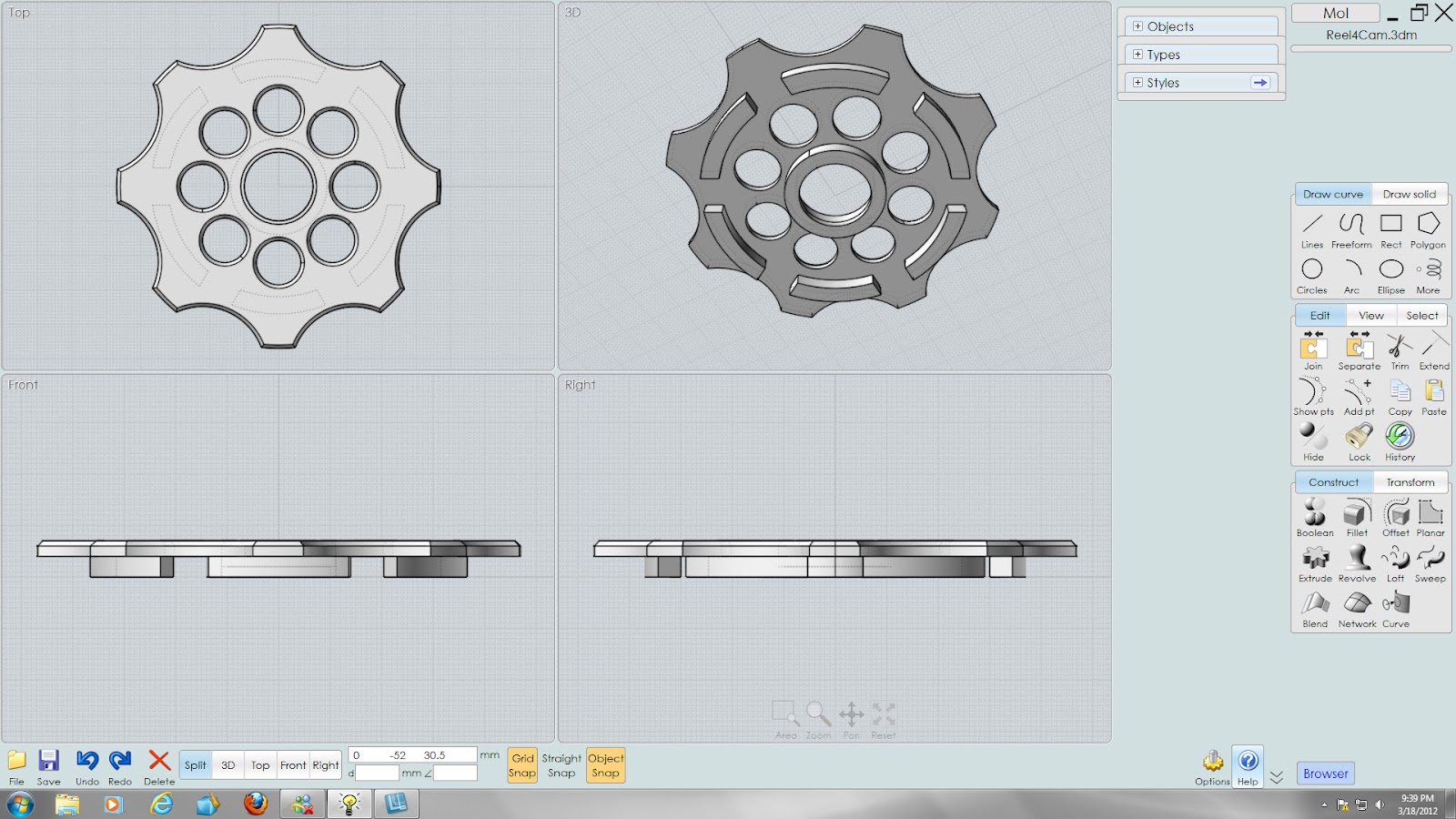1456x819 pixels.
Task: Click the Separate tool
Action: 1360,351
